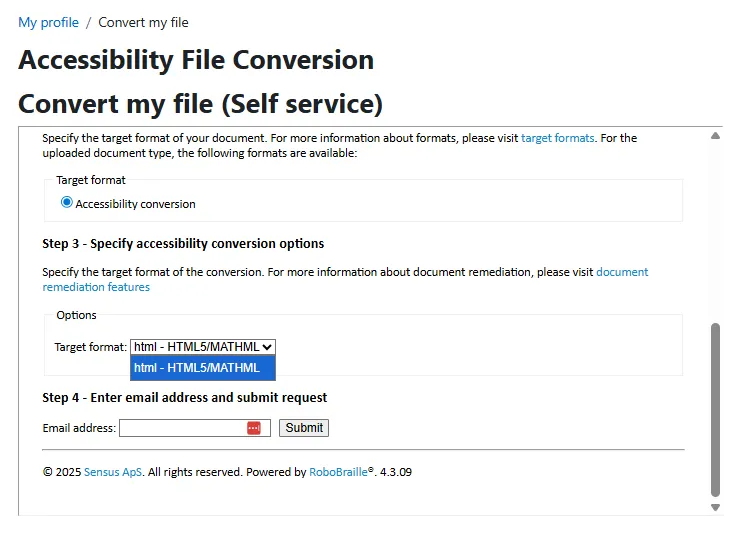744x544 pixels.
Task: Go to the My profile breadcrumb
Action: pos(48,22)
